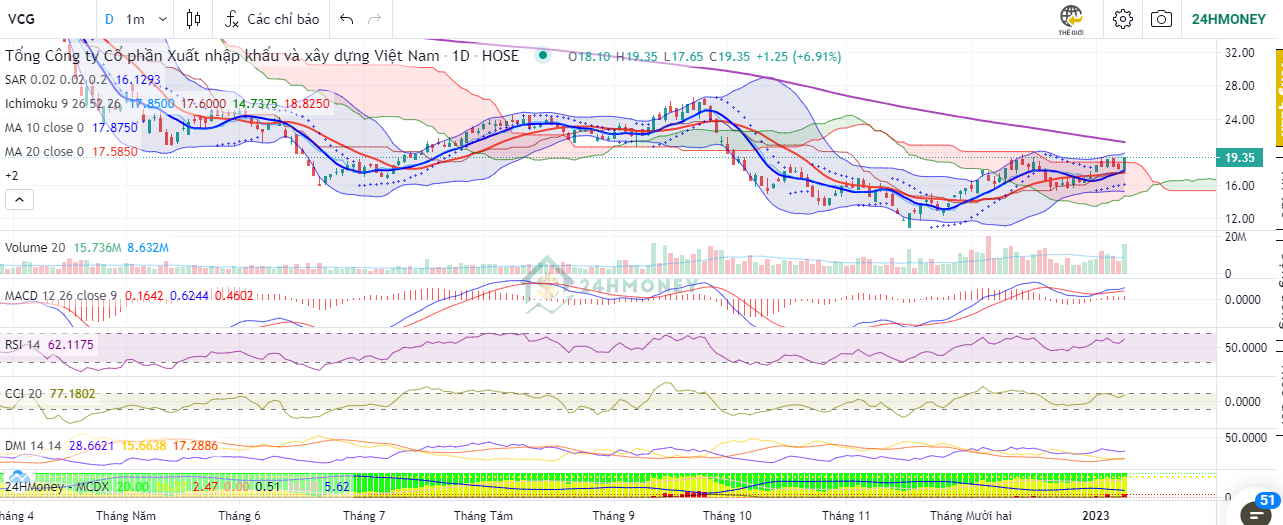Select the 24HMoney - MCDX indicator legend
The height and width of the screenshot is (525, 1283).
pos(57,486)
